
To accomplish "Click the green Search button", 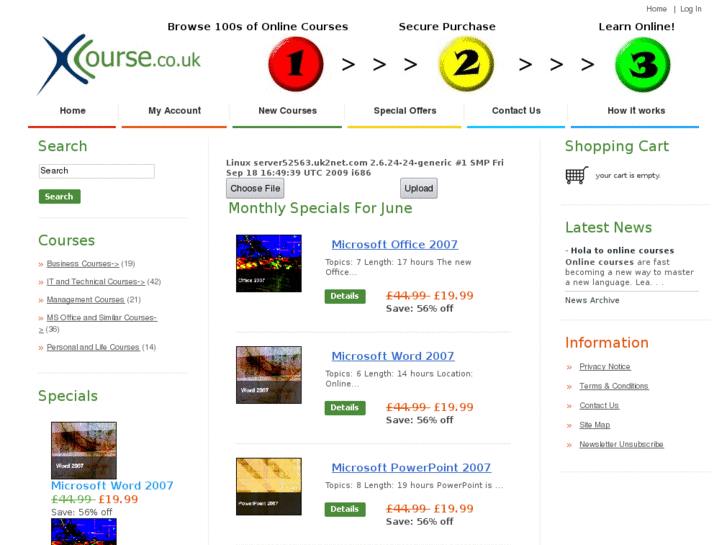I will tap(59, 197).
